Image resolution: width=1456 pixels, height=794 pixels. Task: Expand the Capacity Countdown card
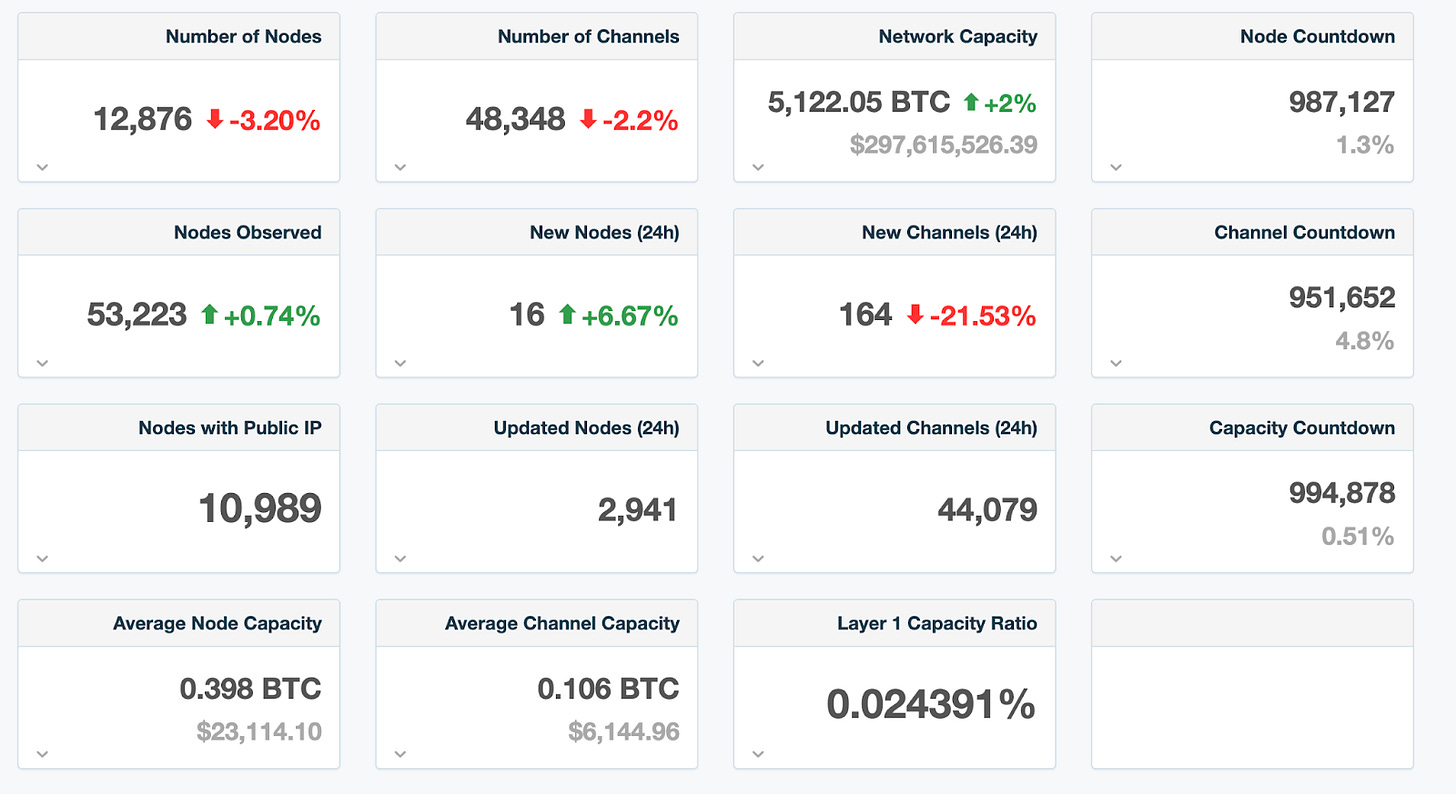(1115, 558)
